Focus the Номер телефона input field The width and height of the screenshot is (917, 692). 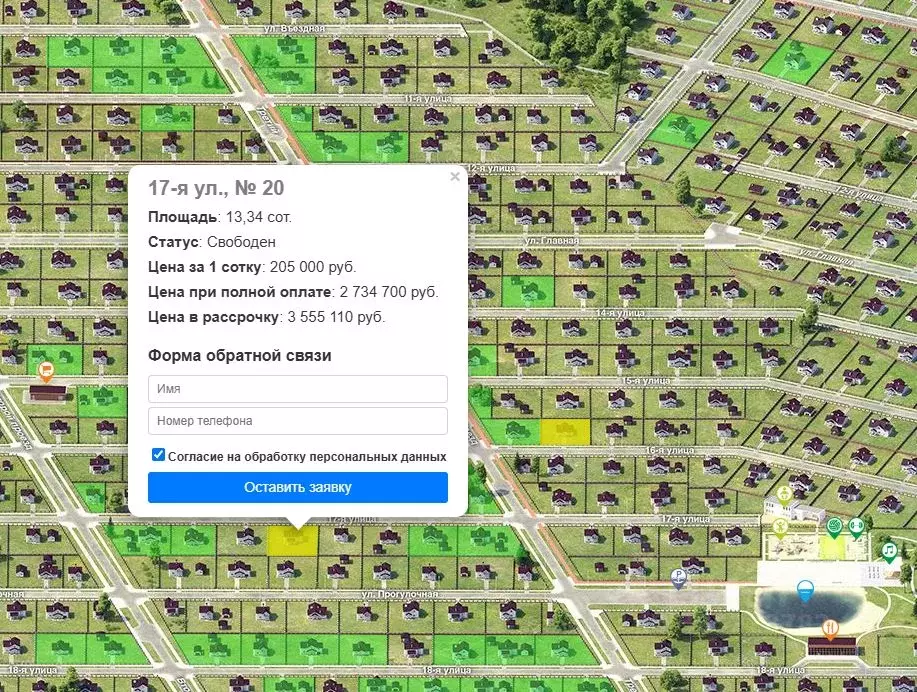(298, 421)
